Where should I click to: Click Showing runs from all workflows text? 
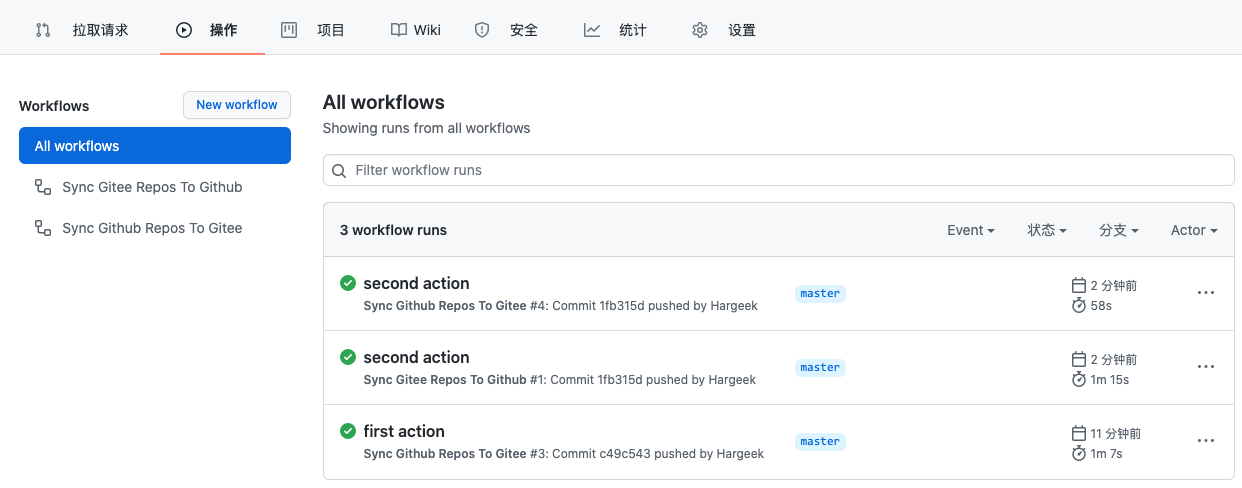[x=427, y=128]
